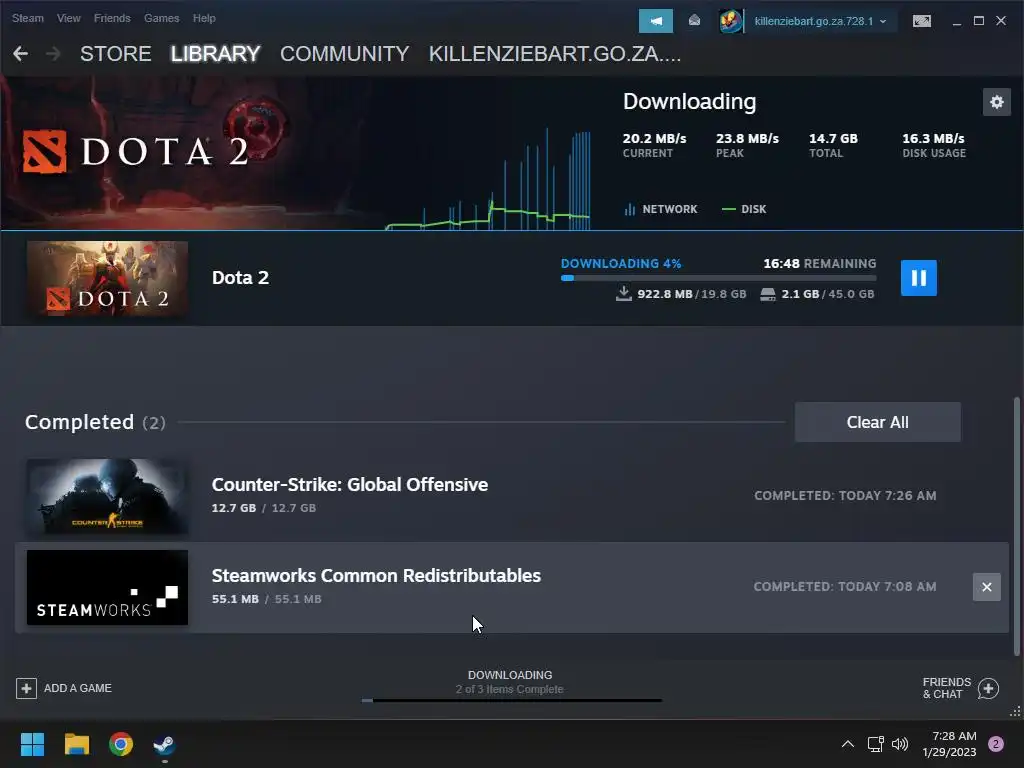Click the Dota 2 title text
Screen dimensions: 1024x768
pyautogui.click(x=240, y=278)
